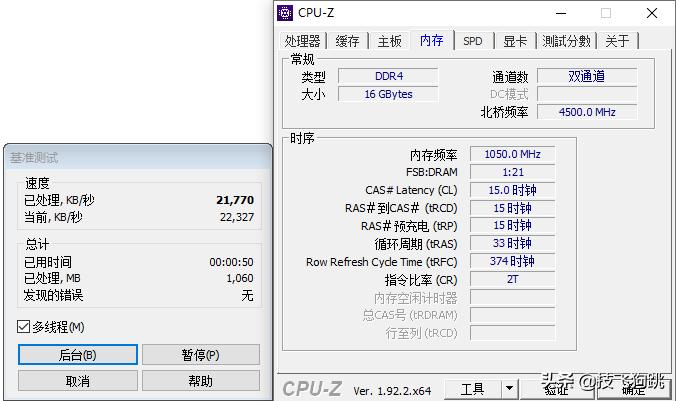Click the 22,327 current speed value
Viewport: 676px width, 401px height.
click(x=237, y=217)
